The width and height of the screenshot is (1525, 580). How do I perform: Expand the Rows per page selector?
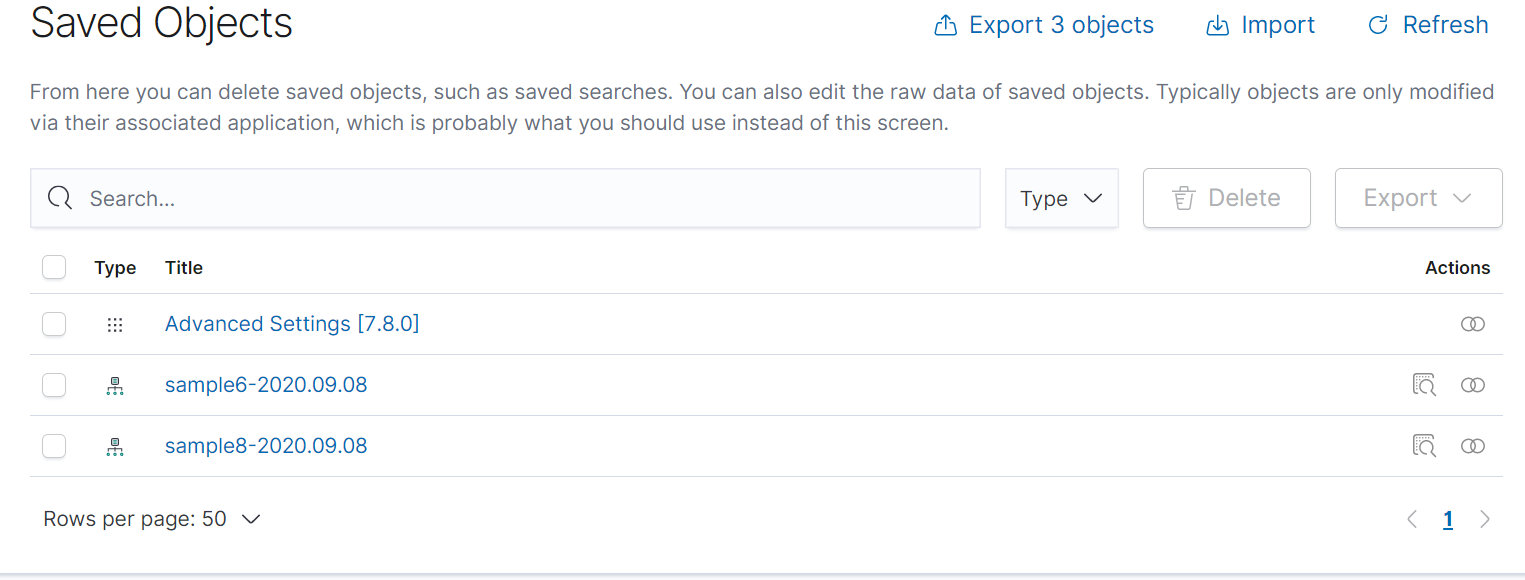152,519
